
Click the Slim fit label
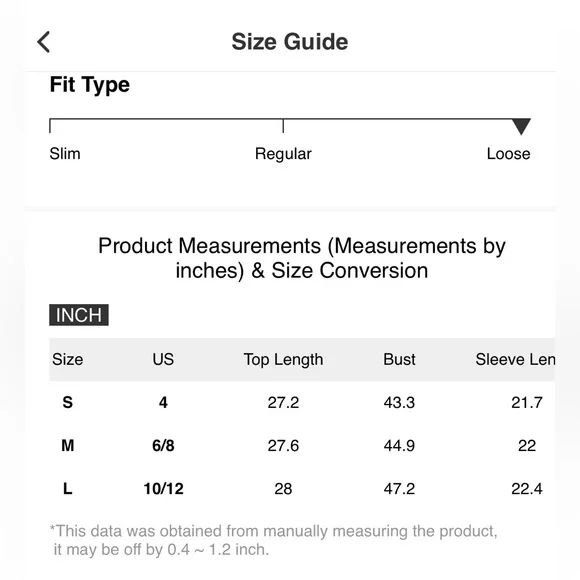point(65,154)
